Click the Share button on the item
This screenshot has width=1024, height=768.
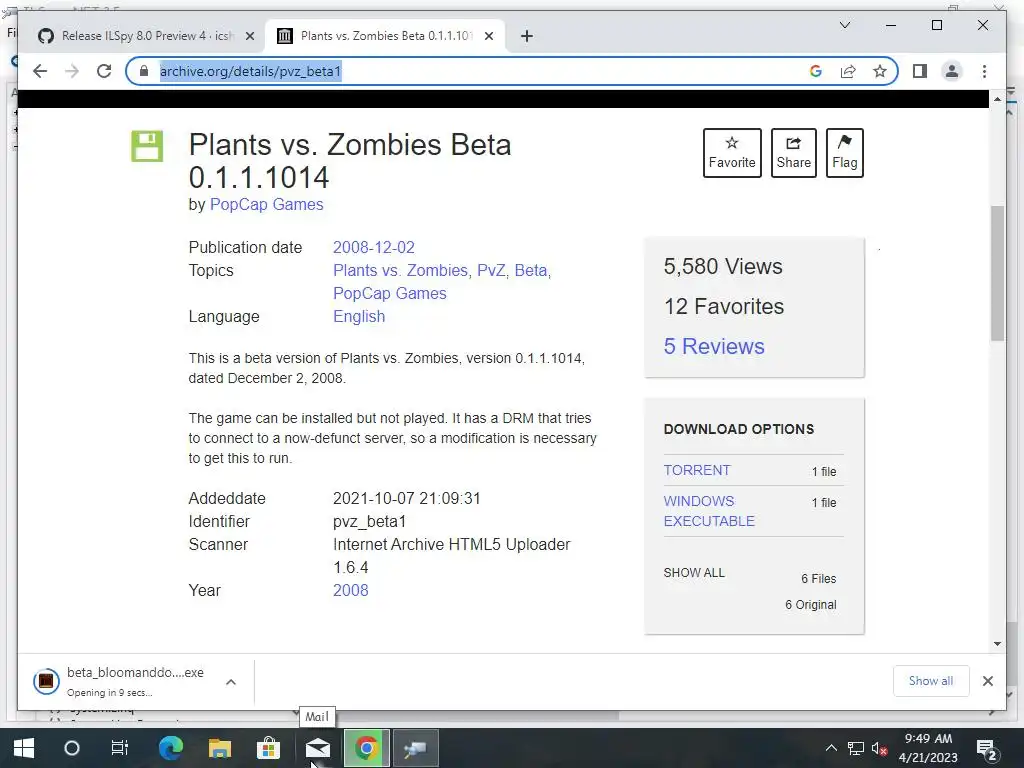tap(793, 153)
